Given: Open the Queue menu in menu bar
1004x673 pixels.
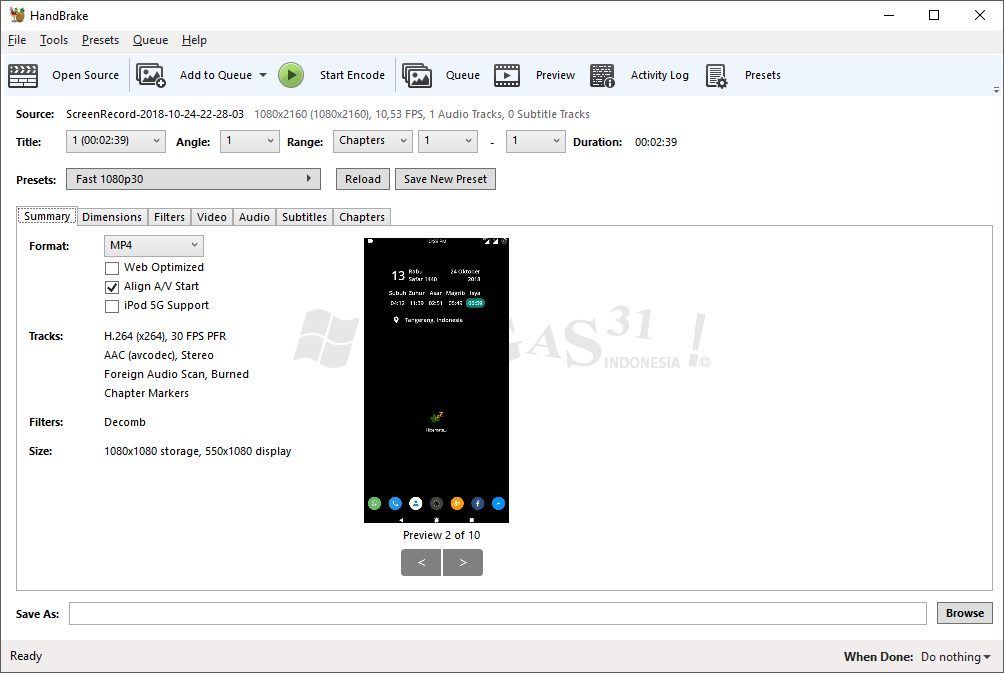Looking at the screenshot, I should [x=150, y=40].
